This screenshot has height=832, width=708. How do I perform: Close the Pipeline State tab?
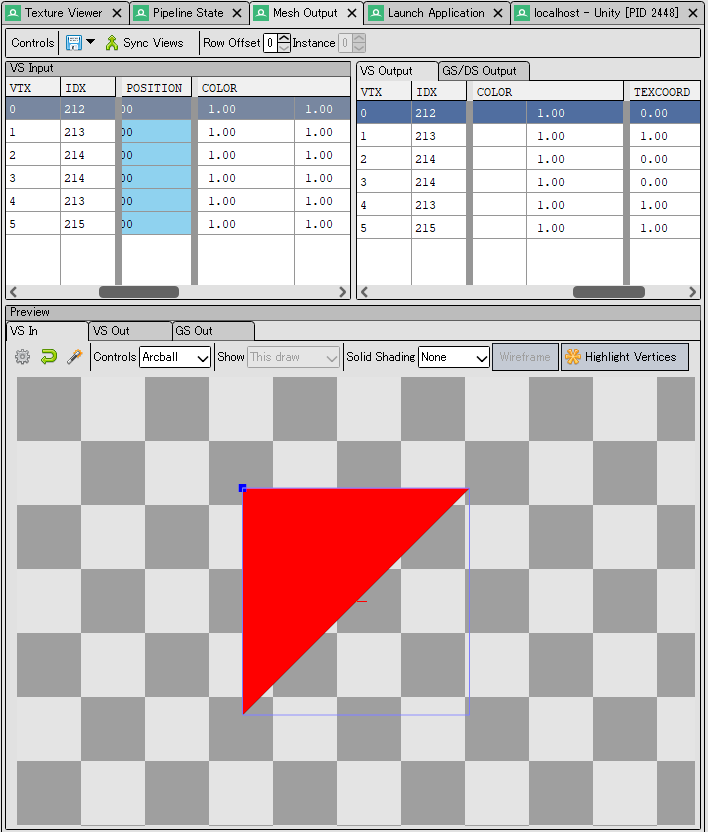237,13
